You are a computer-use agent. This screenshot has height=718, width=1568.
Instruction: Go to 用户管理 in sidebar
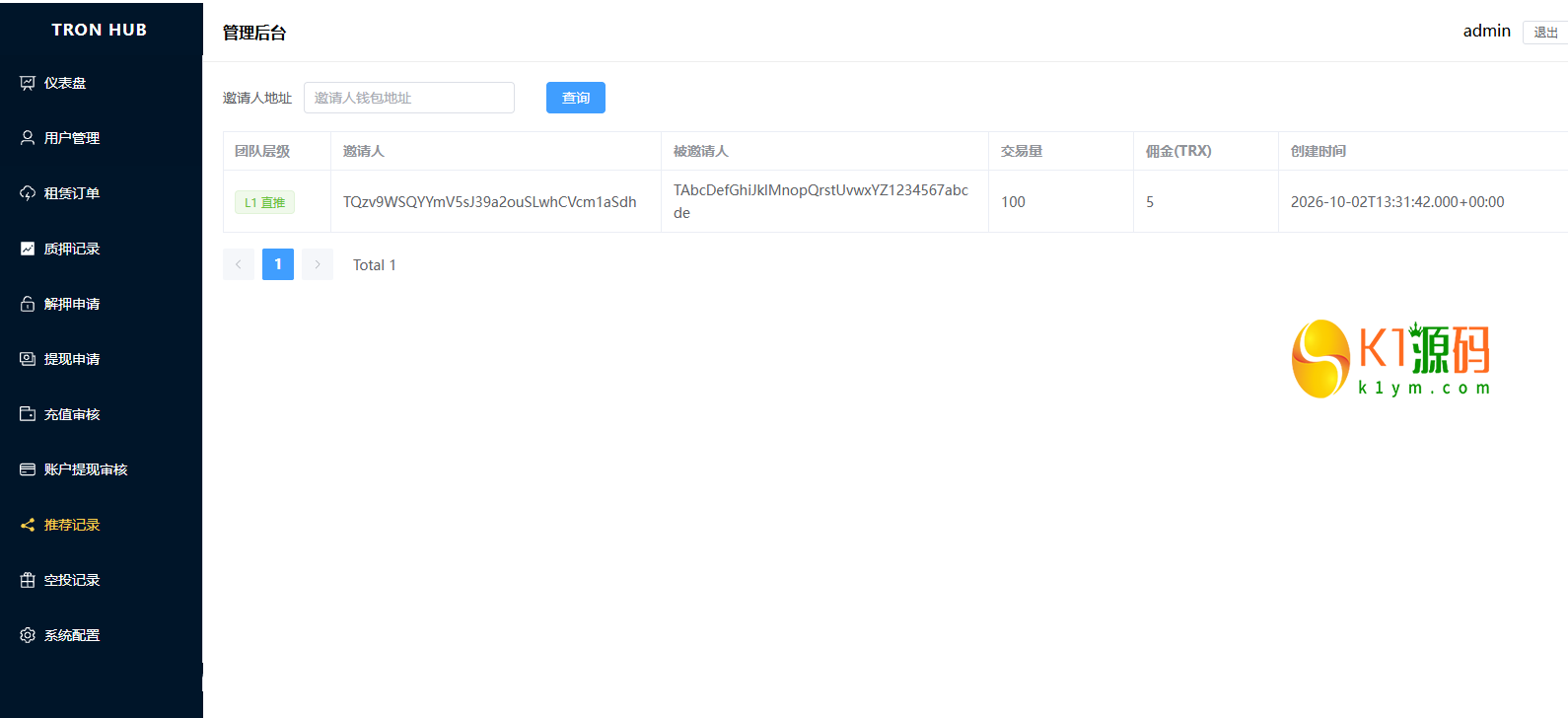click(101, 138)
